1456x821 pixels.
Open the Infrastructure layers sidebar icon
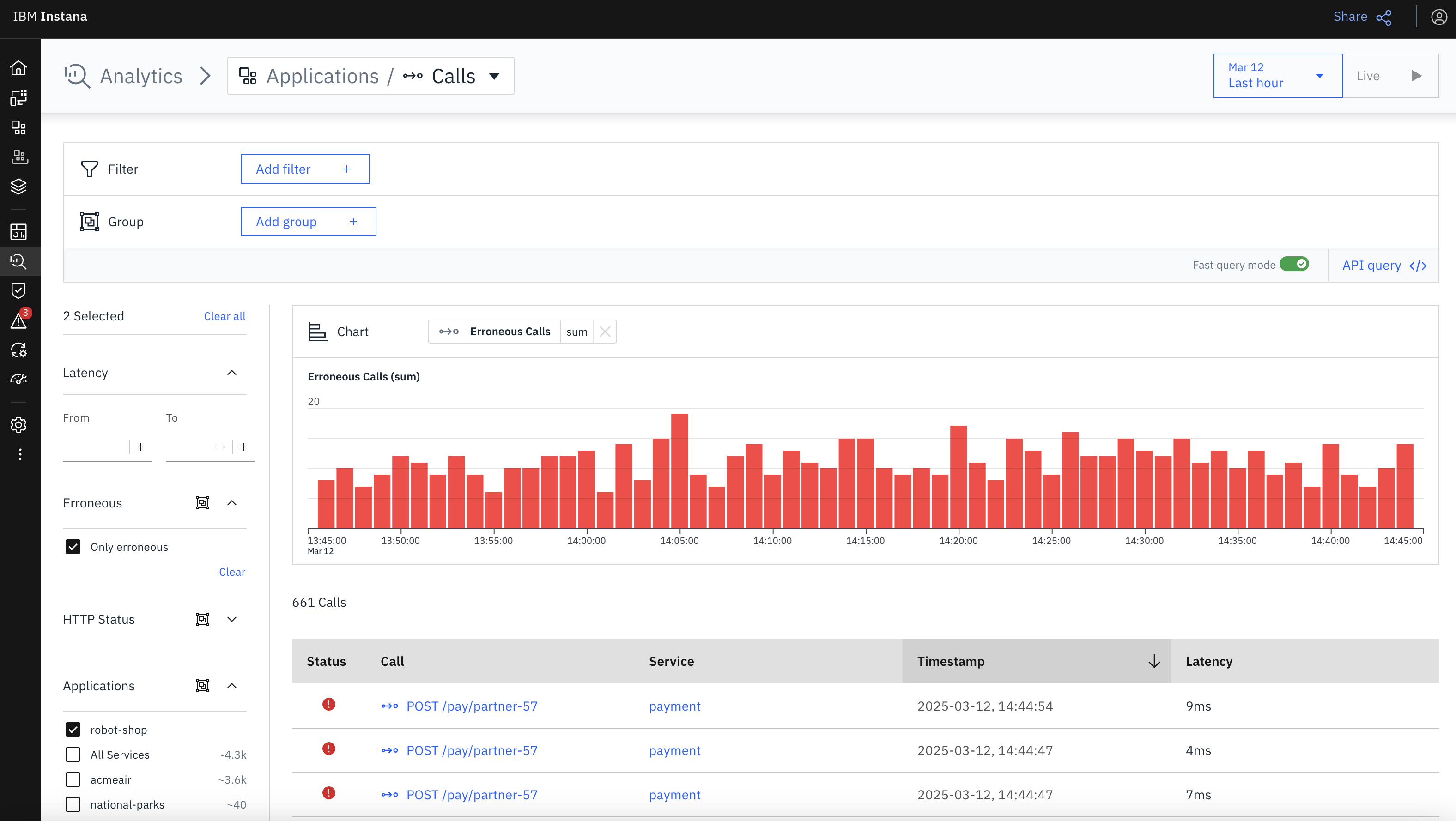18,187
